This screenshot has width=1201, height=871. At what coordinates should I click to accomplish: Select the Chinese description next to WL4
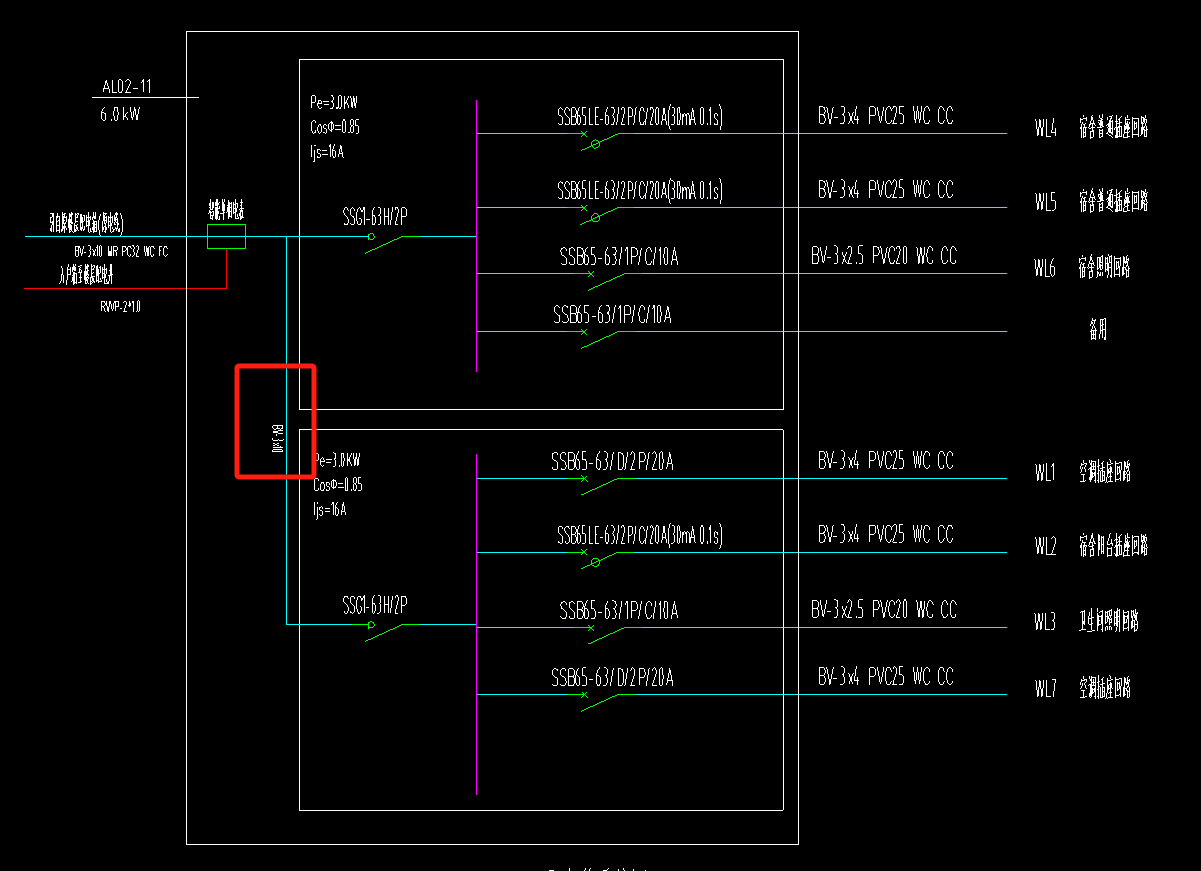pyautogui.click(x=1113, y=128)
